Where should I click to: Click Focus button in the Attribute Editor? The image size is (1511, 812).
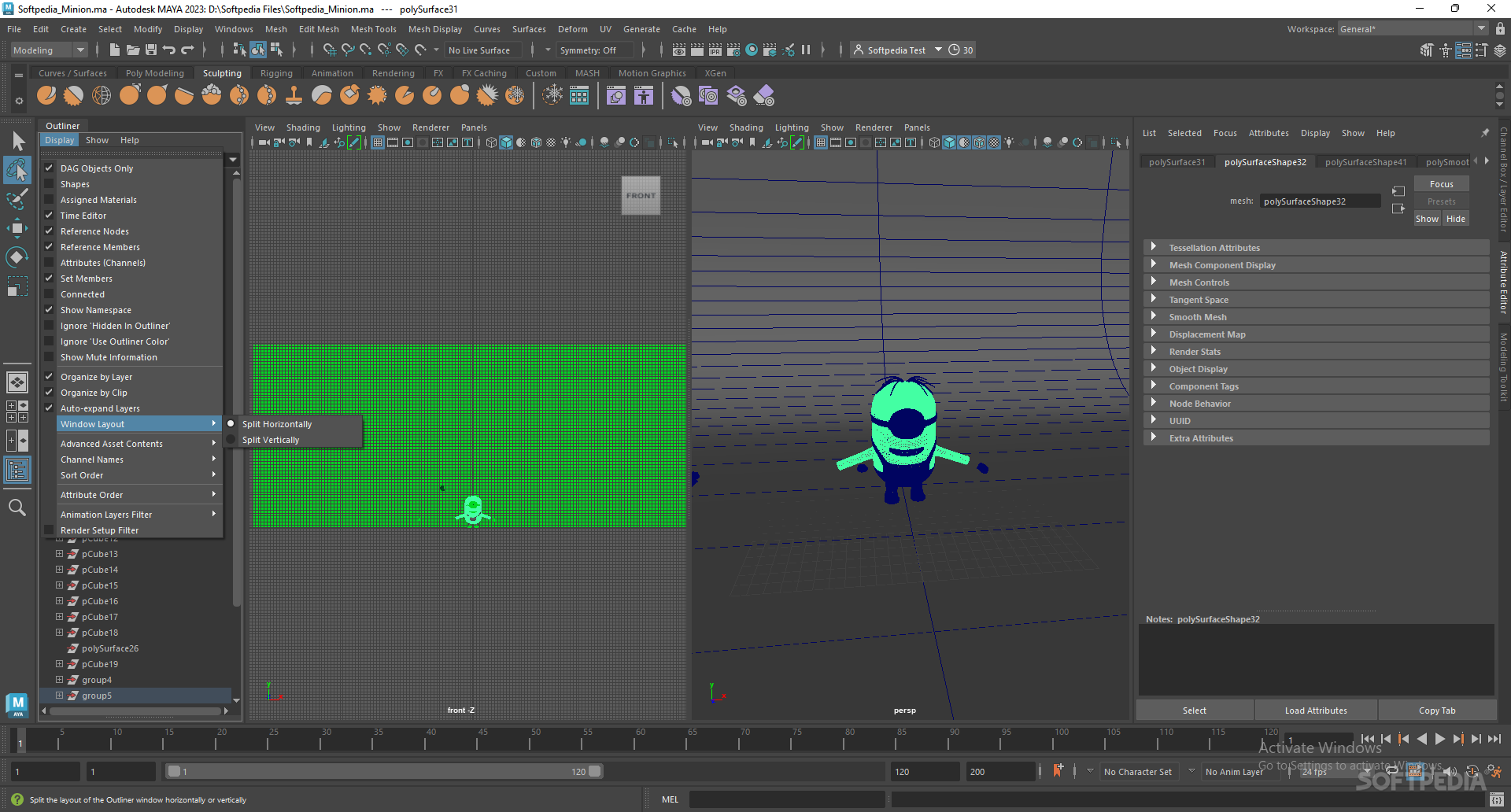point(1441,184)
